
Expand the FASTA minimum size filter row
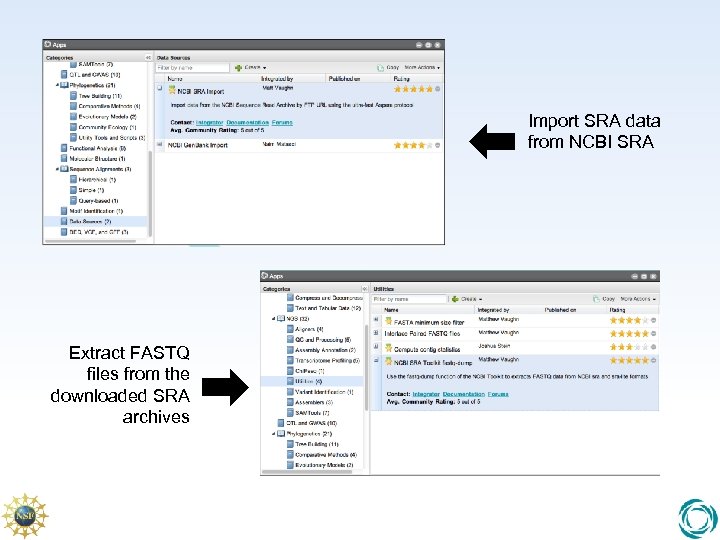click(376, 320)
